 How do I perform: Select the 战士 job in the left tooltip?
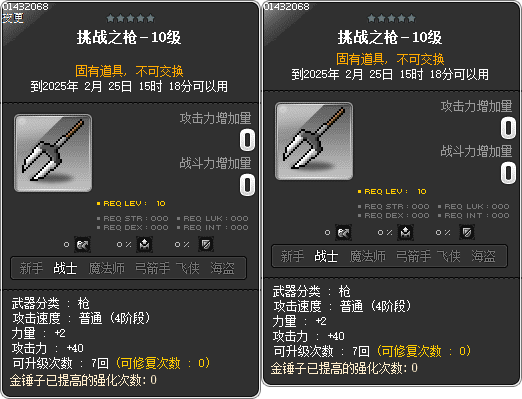[x=65, y=268]
